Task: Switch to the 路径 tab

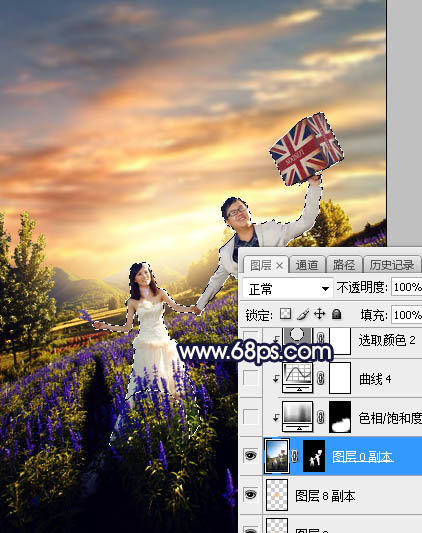Action: tap(344, 265)
